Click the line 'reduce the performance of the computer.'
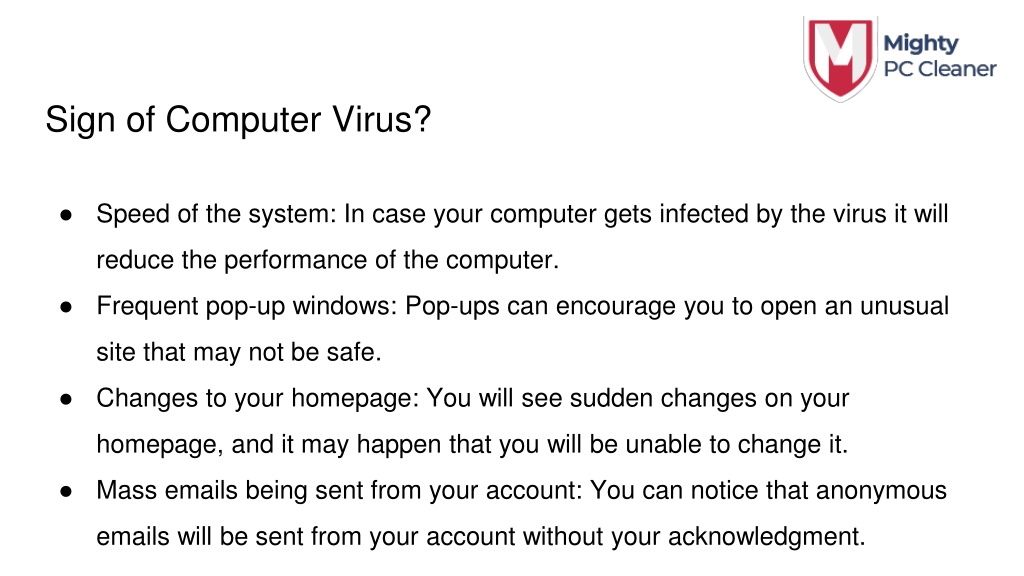This screenshot has width=1024, height=576. click(328, 260)
